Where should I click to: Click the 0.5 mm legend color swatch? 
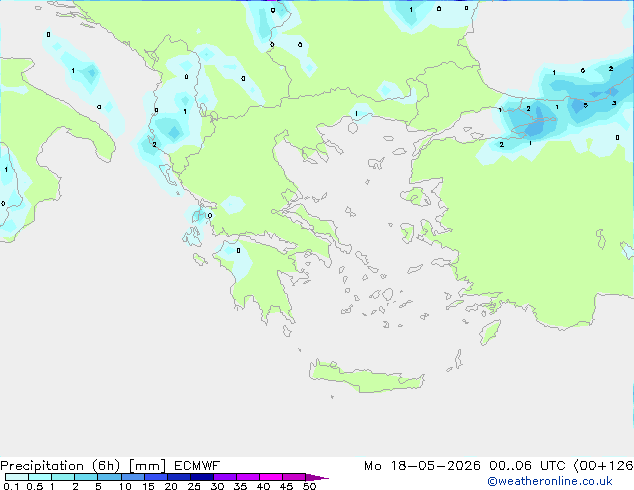click(x=40, y=477)
